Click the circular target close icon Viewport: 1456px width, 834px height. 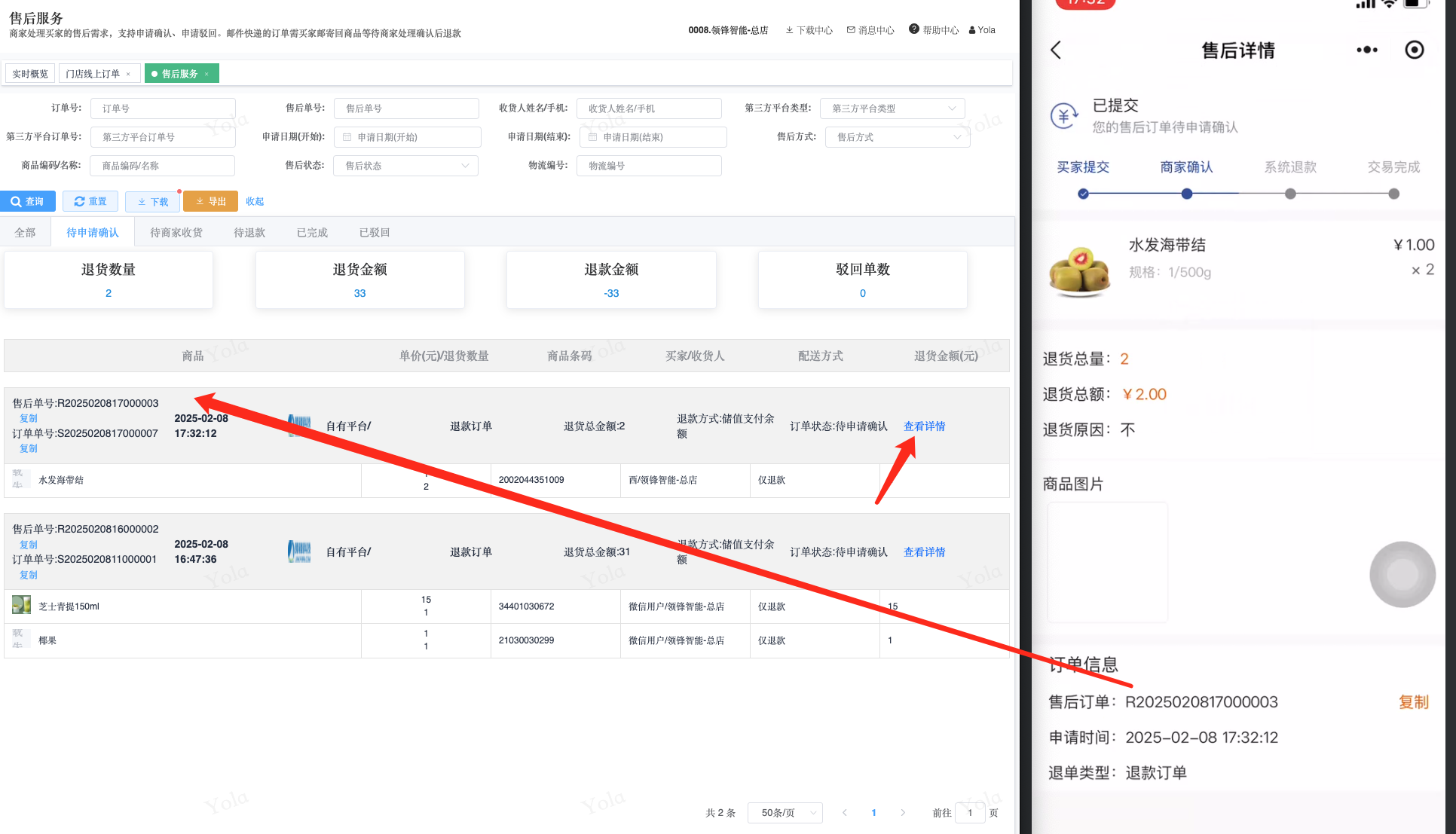coord(1415,50)
